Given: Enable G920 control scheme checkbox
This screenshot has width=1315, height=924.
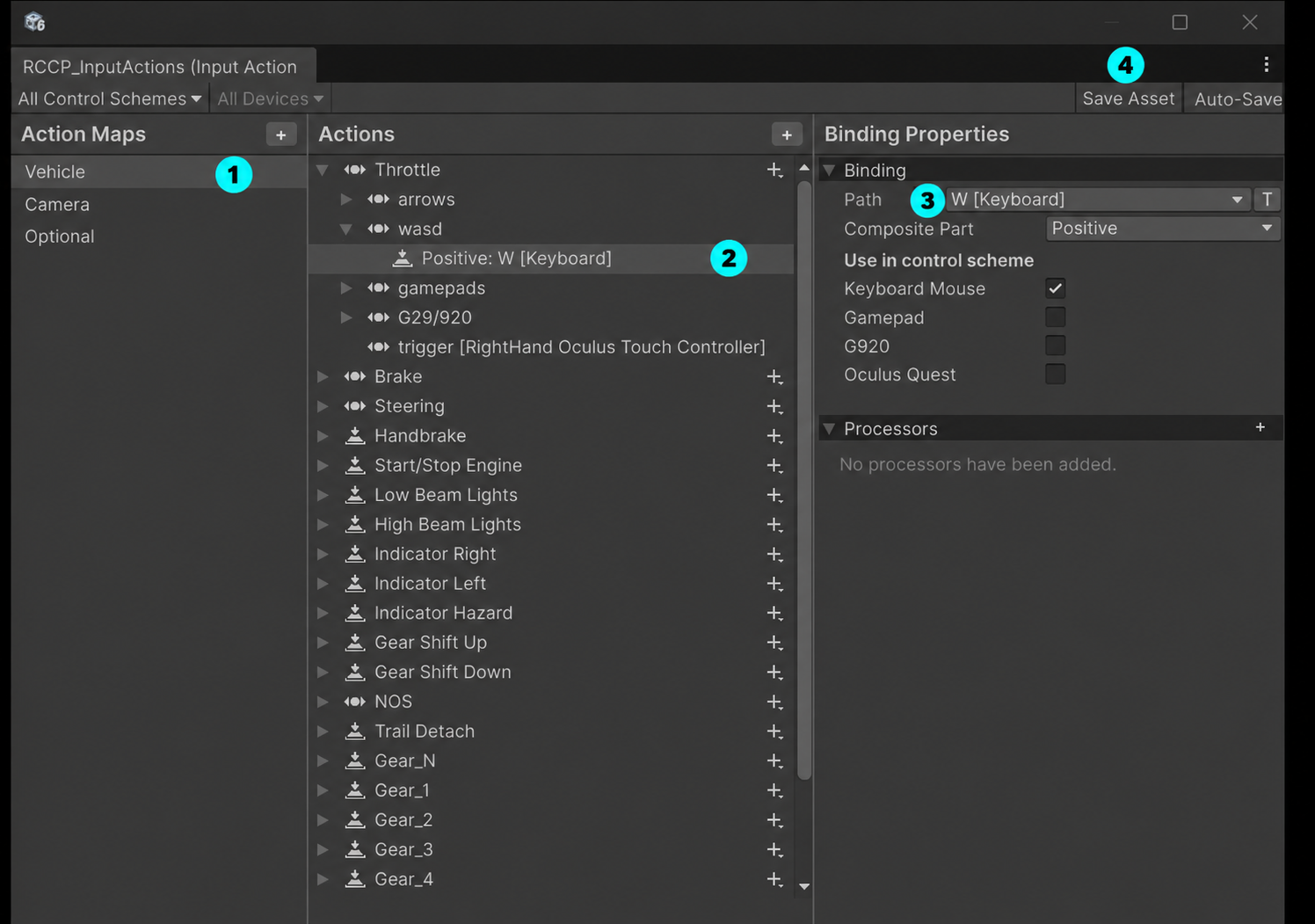Looking at the screenshot, I should (x=1055, y=346).
